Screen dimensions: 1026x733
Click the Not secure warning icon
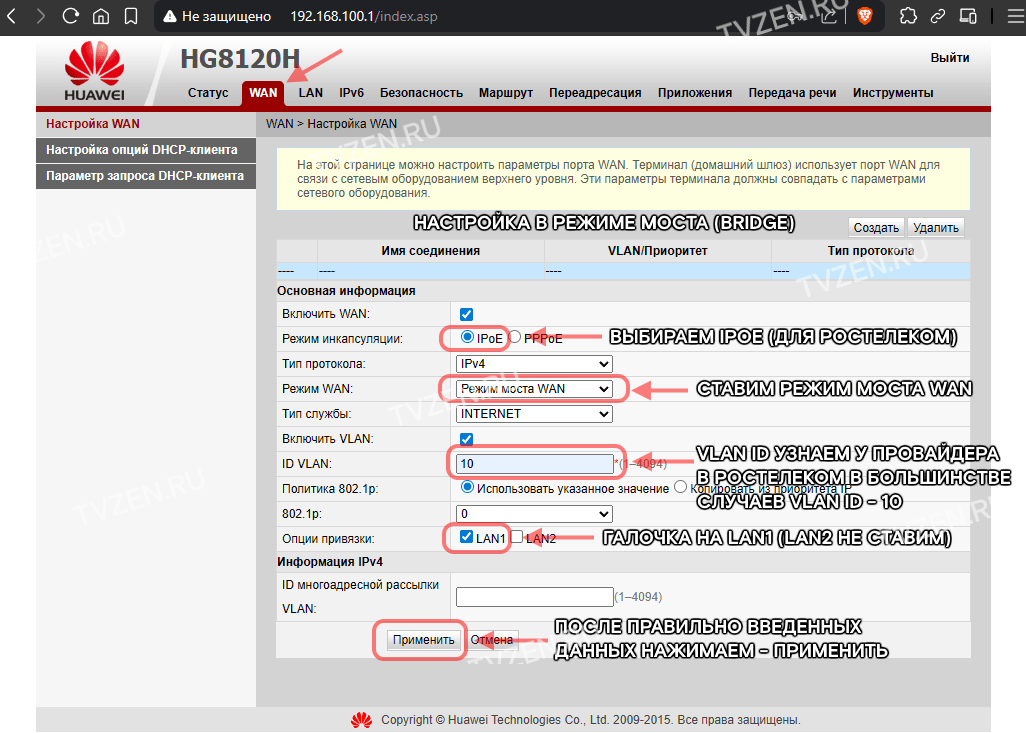169,16
